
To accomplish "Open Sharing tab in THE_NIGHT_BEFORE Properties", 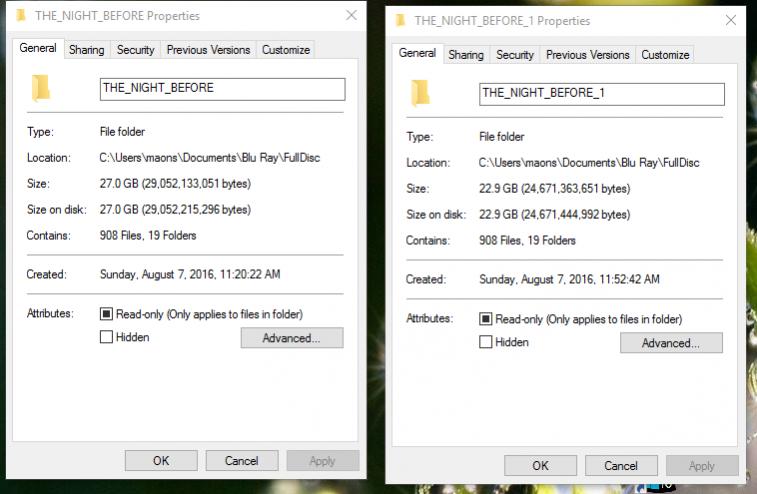I will tap(86, 50).
